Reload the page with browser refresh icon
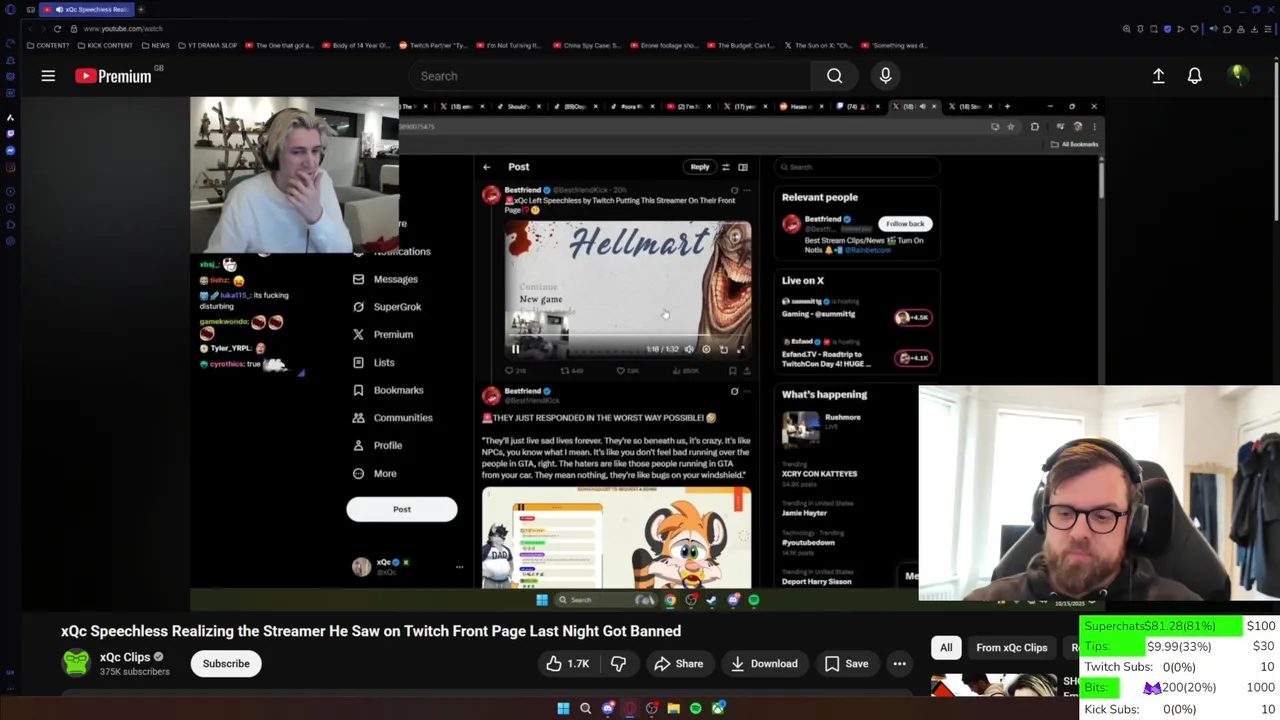Screen dimensions: 1280x720 (x=57, y=29)
